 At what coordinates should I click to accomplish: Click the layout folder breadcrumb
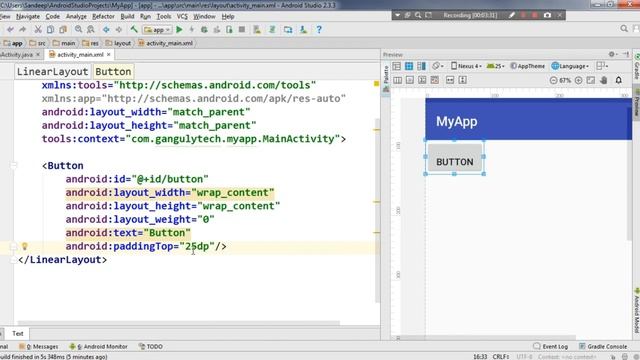tap(118, 43)
